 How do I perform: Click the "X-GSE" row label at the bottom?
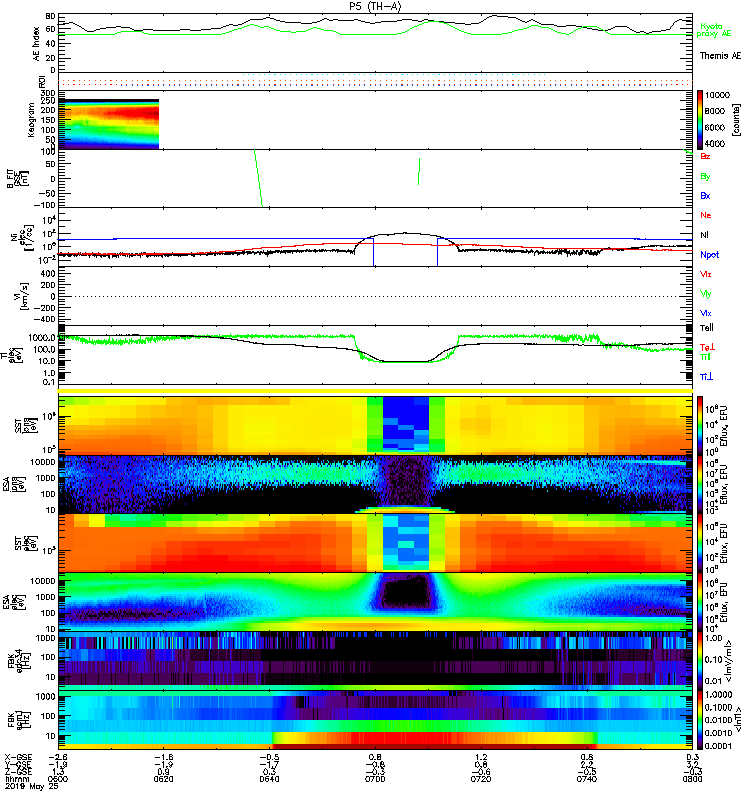(18, 758)
